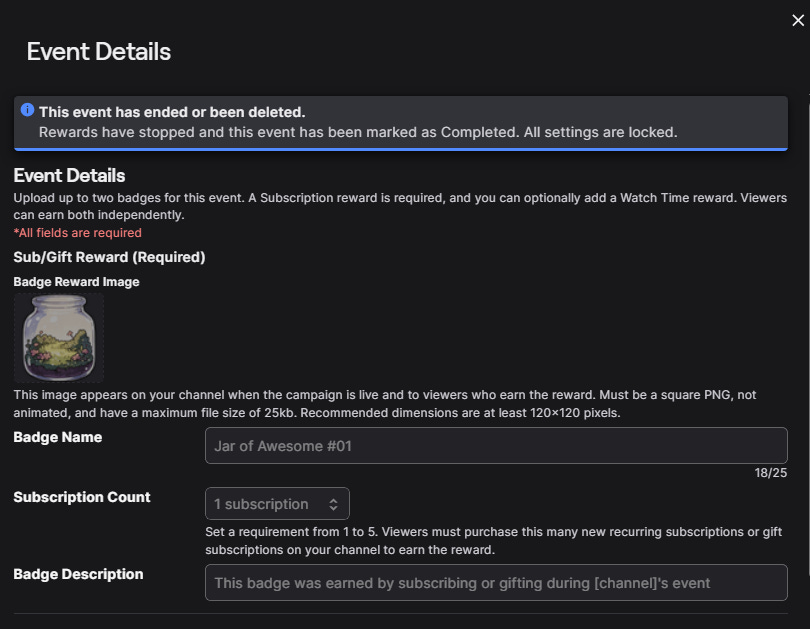Click the 'Rewards have stopped' banner message
810x629 pixels.
click(x=358, y=132)
